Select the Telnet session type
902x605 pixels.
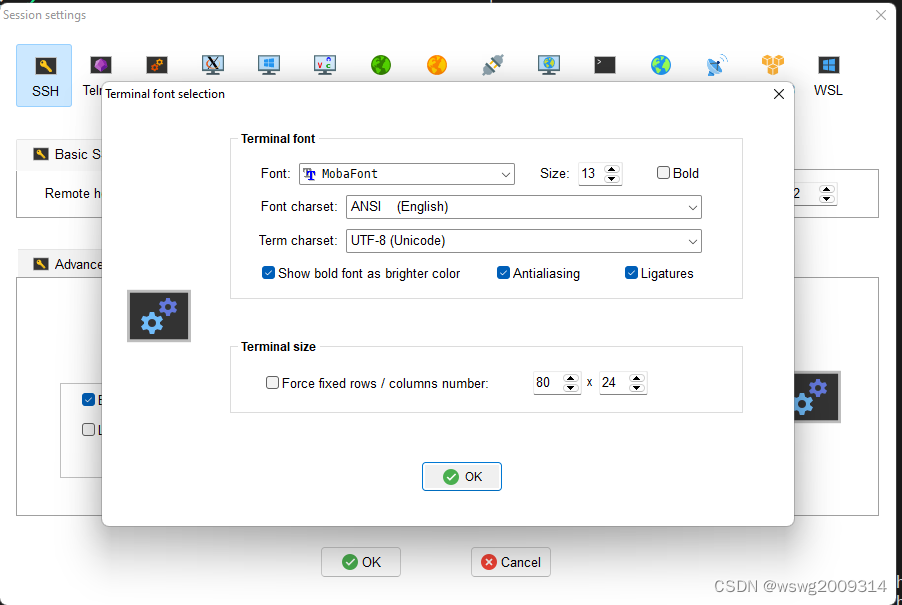(x=100, y=63)
